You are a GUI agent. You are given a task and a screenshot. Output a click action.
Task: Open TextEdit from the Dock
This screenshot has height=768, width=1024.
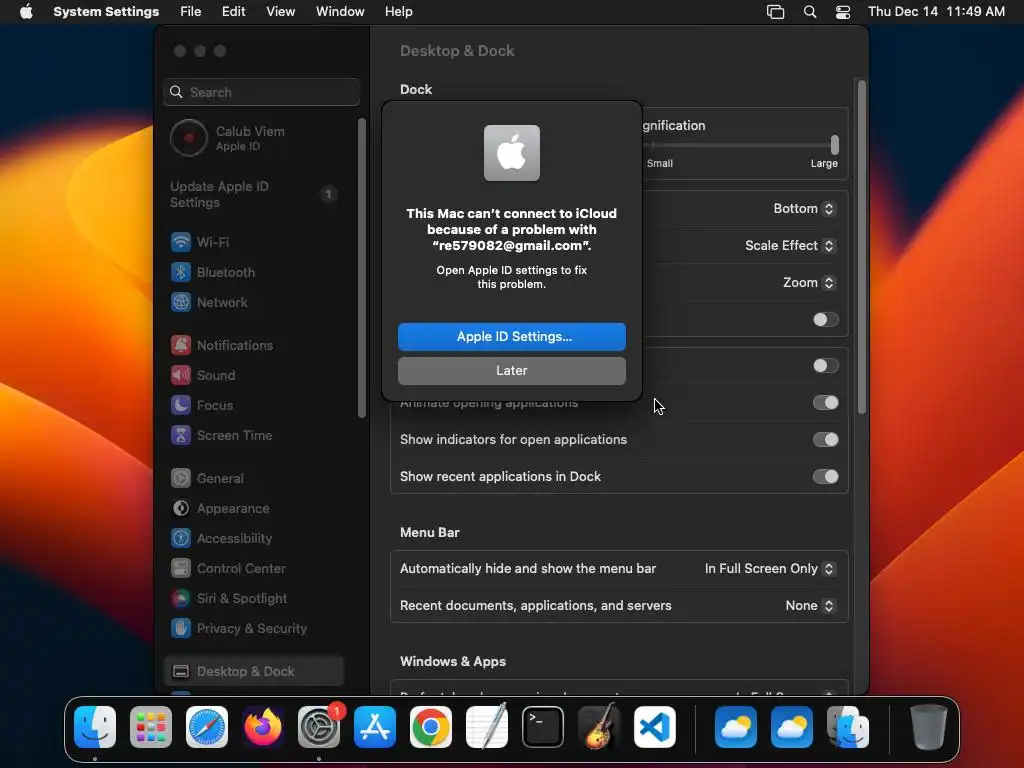487,727
